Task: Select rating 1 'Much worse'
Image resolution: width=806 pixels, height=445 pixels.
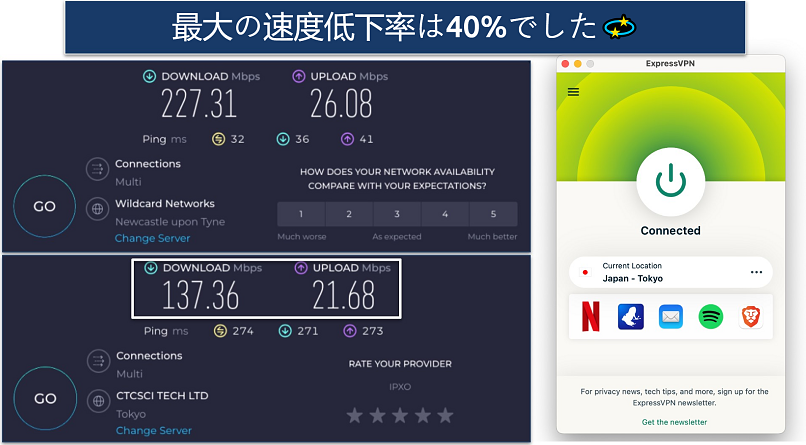Action: click(301, 214)
